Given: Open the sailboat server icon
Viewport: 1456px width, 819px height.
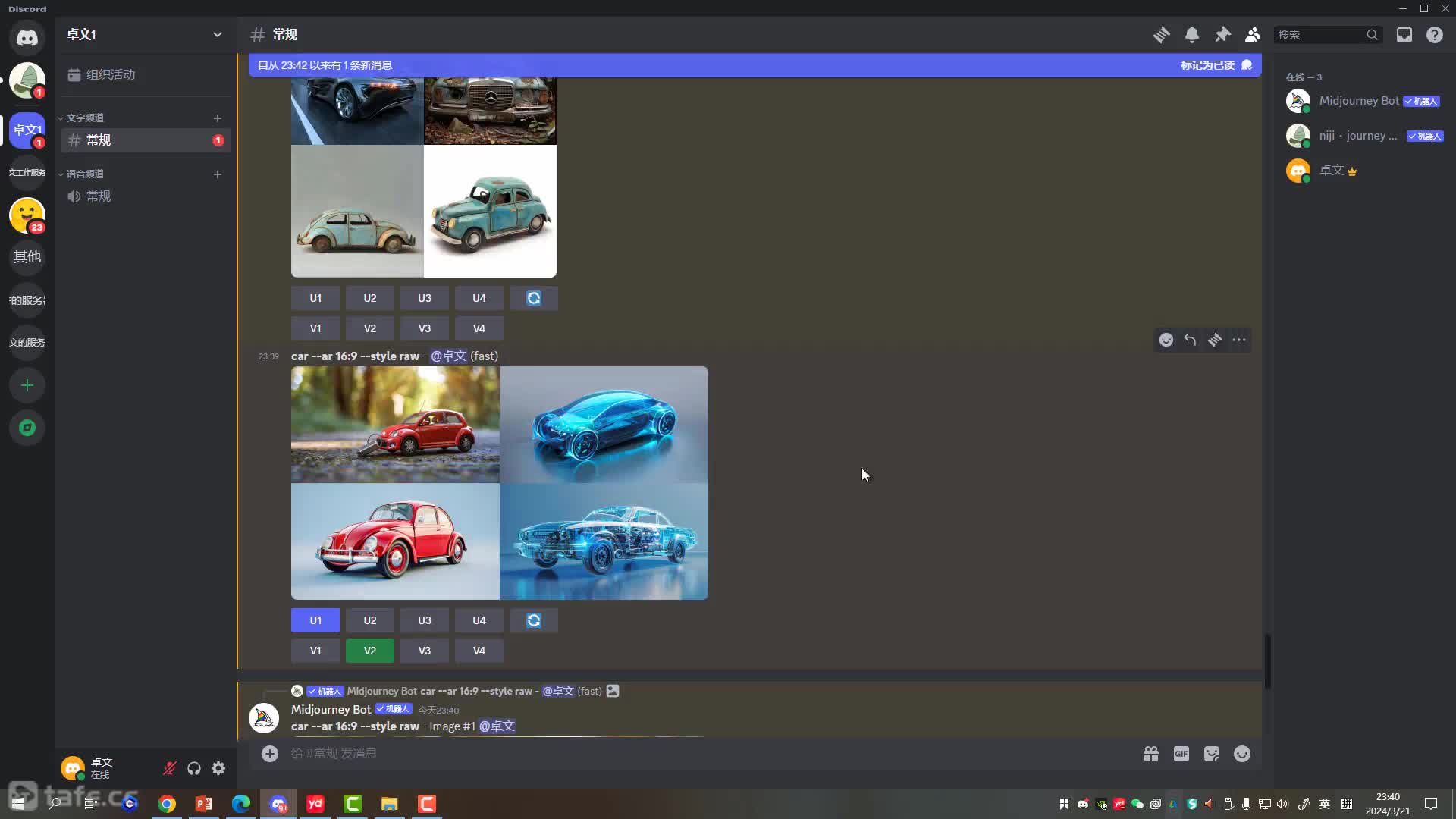Looking at the screenshot, I should pyautogui.click(x=27, y=80).
